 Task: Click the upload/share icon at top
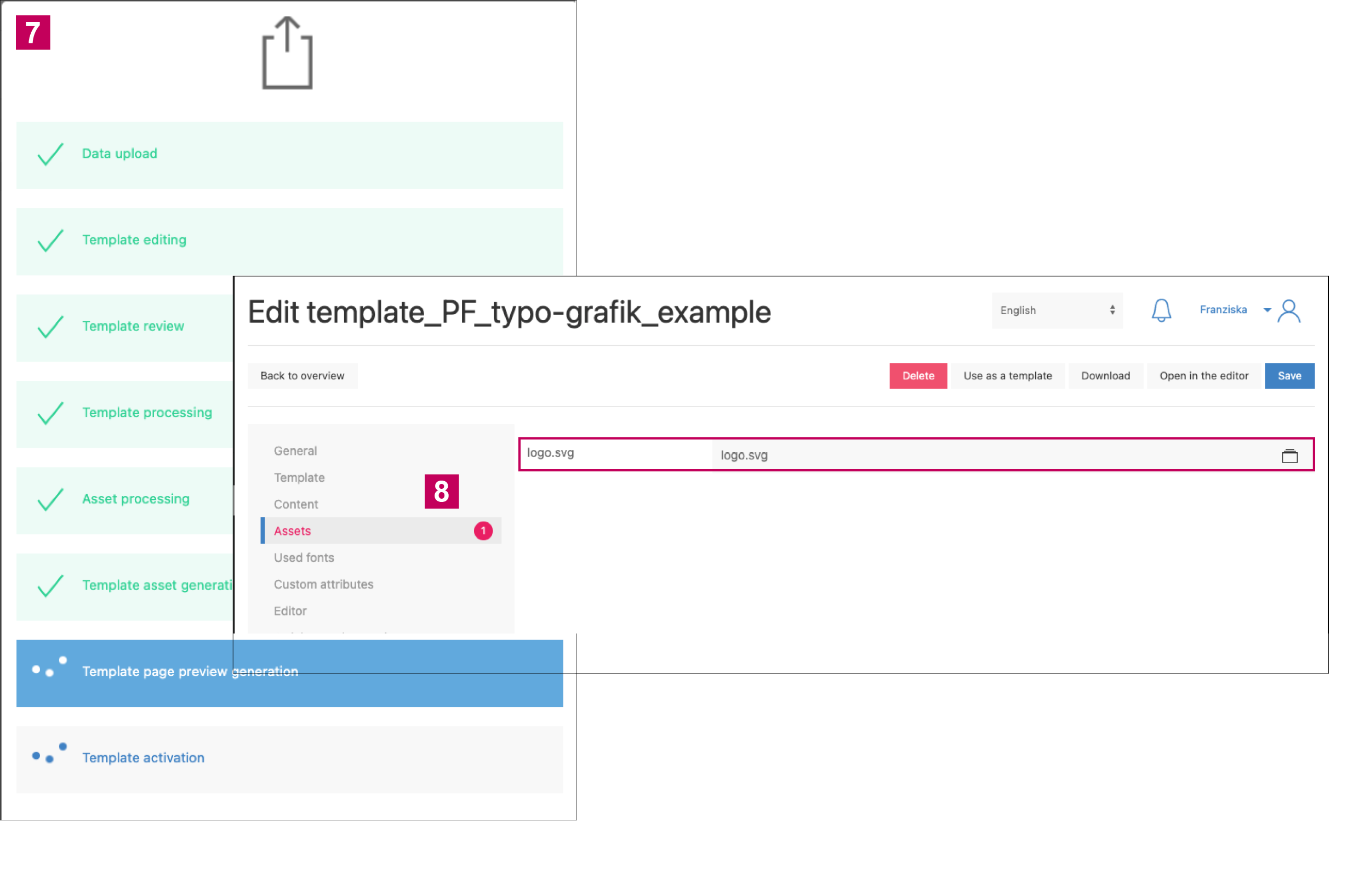coord(287,53)
